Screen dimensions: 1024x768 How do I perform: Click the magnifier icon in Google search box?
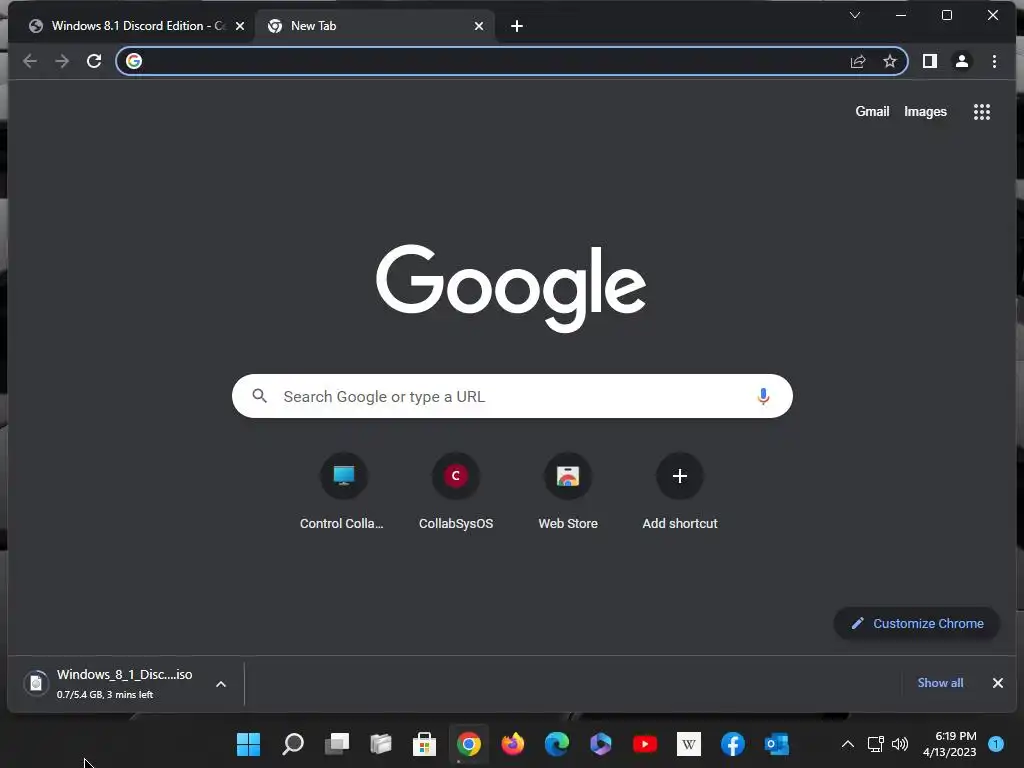tap(260, 396)
